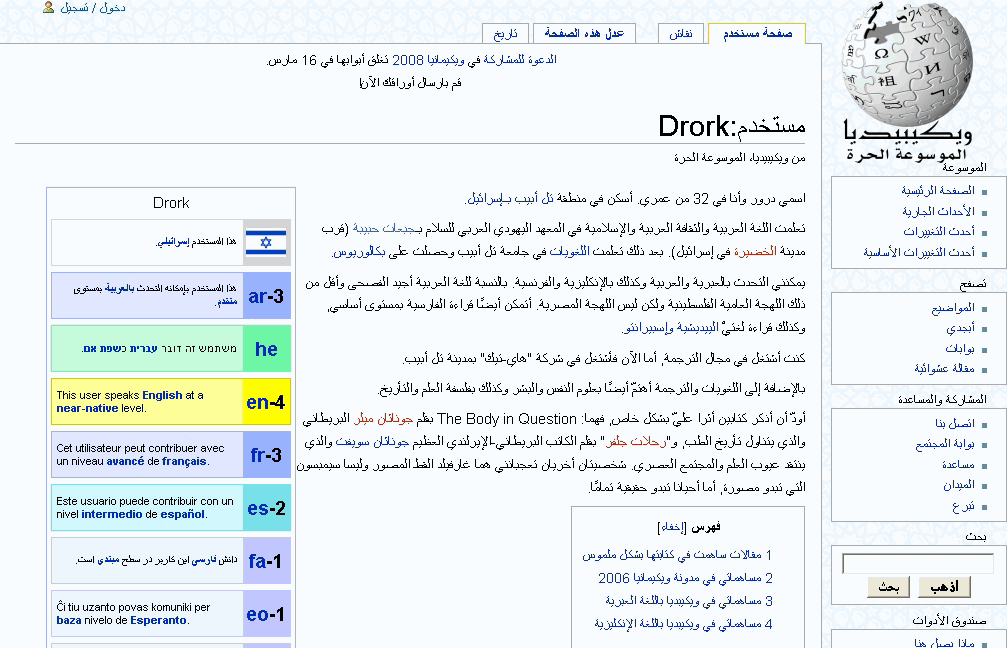Open the مقالة عشوائية random article link
The height and width of the screenshot is (648, 1007).
pos(945,368)
